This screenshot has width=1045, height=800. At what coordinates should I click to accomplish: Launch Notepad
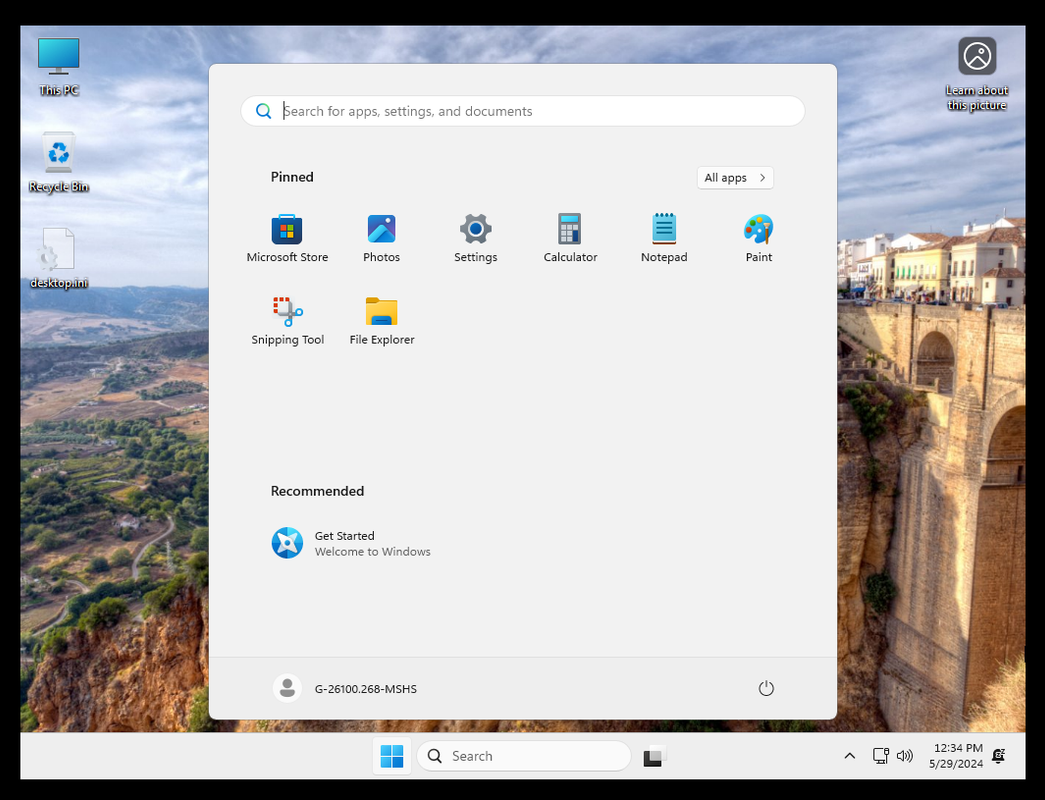[664, 238]
